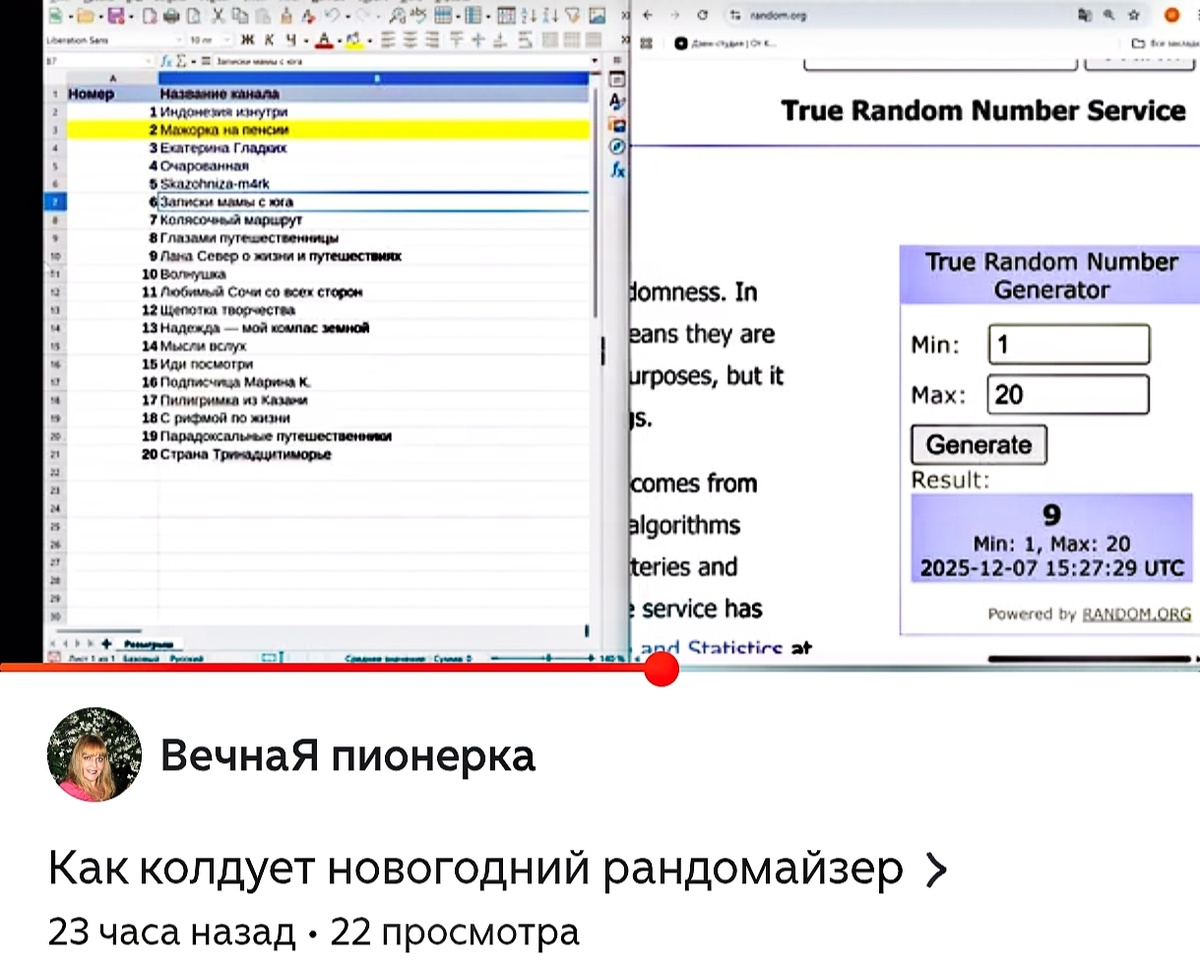This screenshot has width=1200, height=969.
Task: Click the Align Left icon in Calc
Action: (387, 40)
